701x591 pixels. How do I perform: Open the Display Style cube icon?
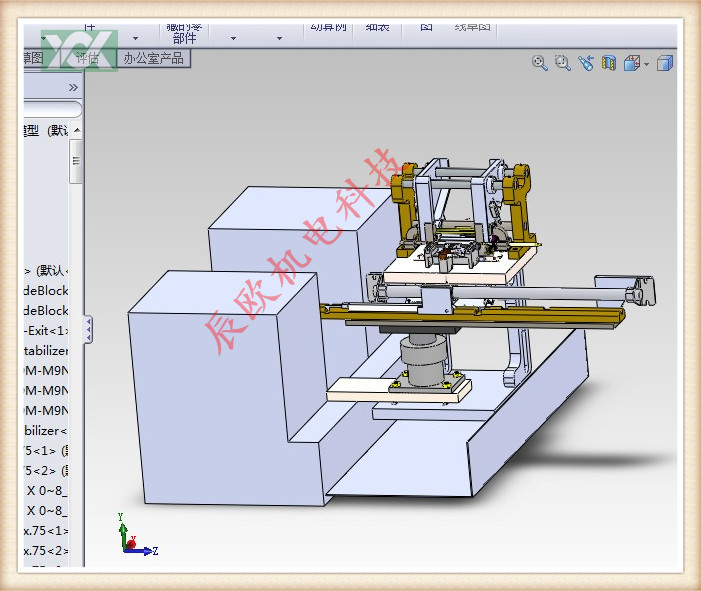665,63
